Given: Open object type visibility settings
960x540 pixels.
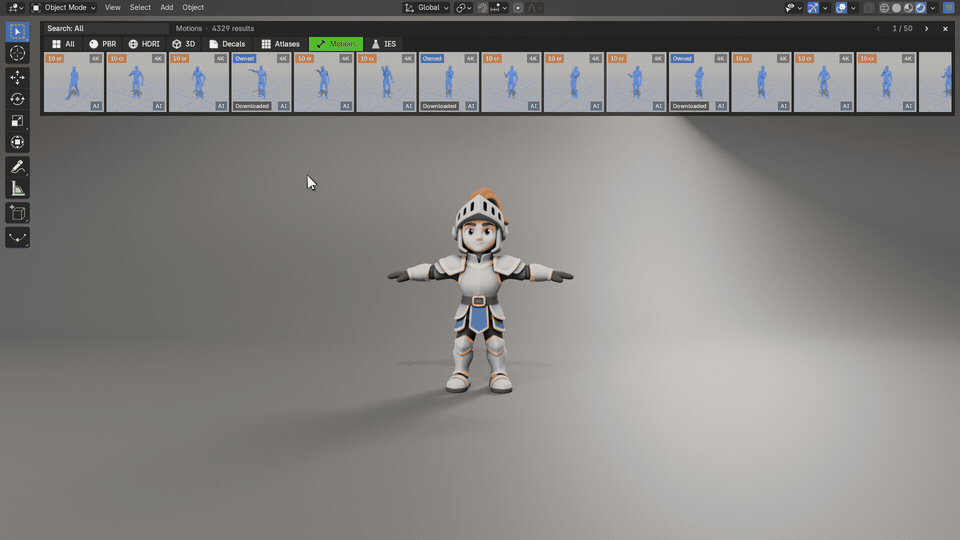Looking at the screenshot, I should (793, 7).
